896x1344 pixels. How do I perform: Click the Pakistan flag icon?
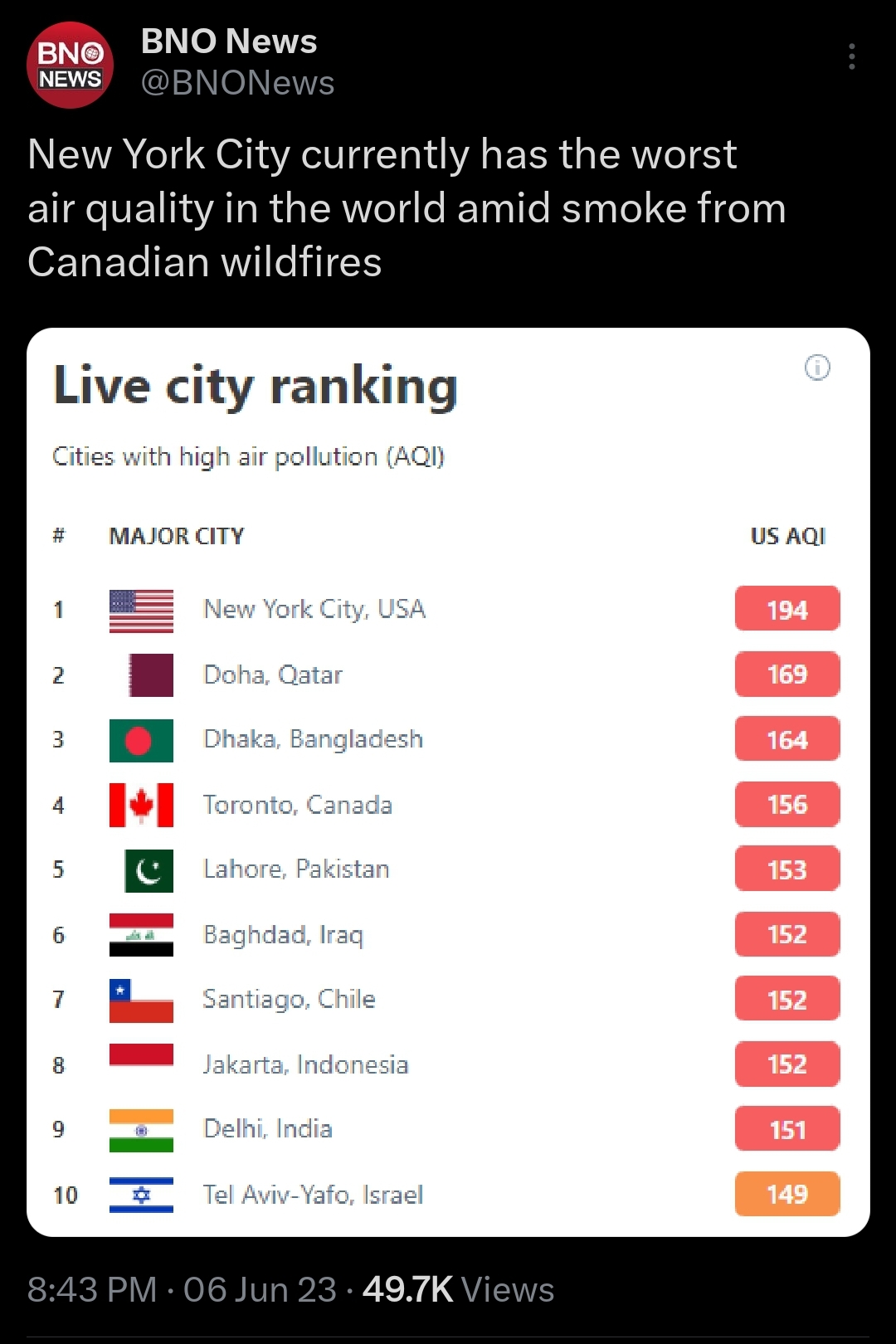click(149, 870)
